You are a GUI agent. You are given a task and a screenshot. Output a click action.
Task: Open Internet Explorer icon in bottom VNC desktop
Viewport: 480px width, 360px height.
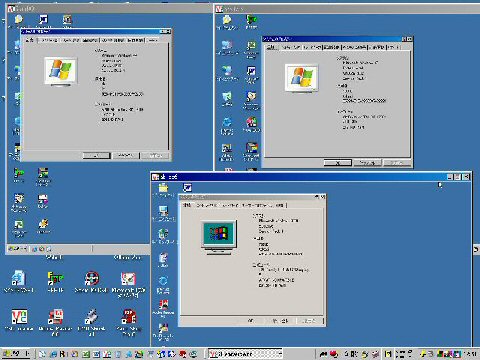[x=163, y=281]
